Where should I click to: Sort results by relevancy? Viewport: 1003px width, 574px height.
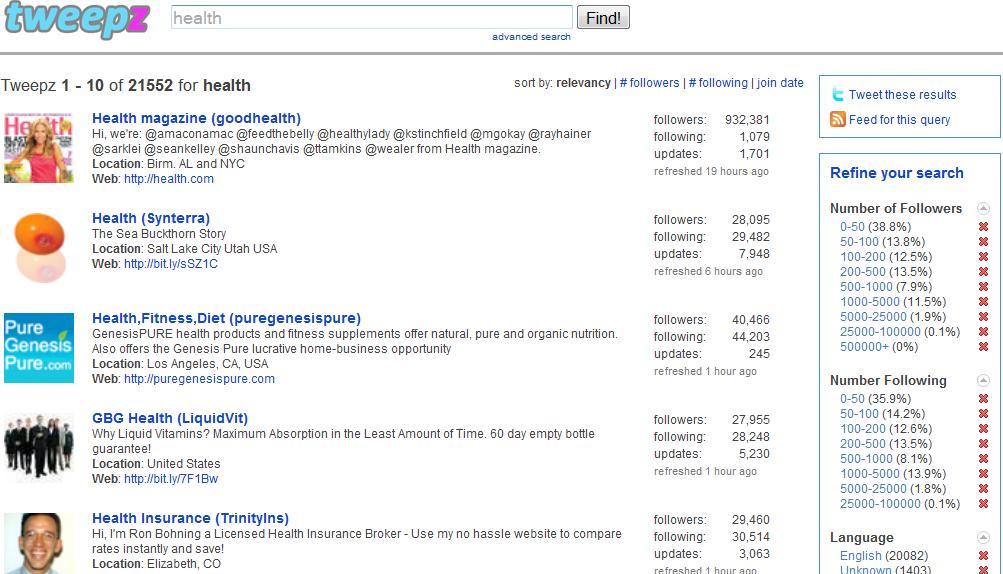(583, 83)
